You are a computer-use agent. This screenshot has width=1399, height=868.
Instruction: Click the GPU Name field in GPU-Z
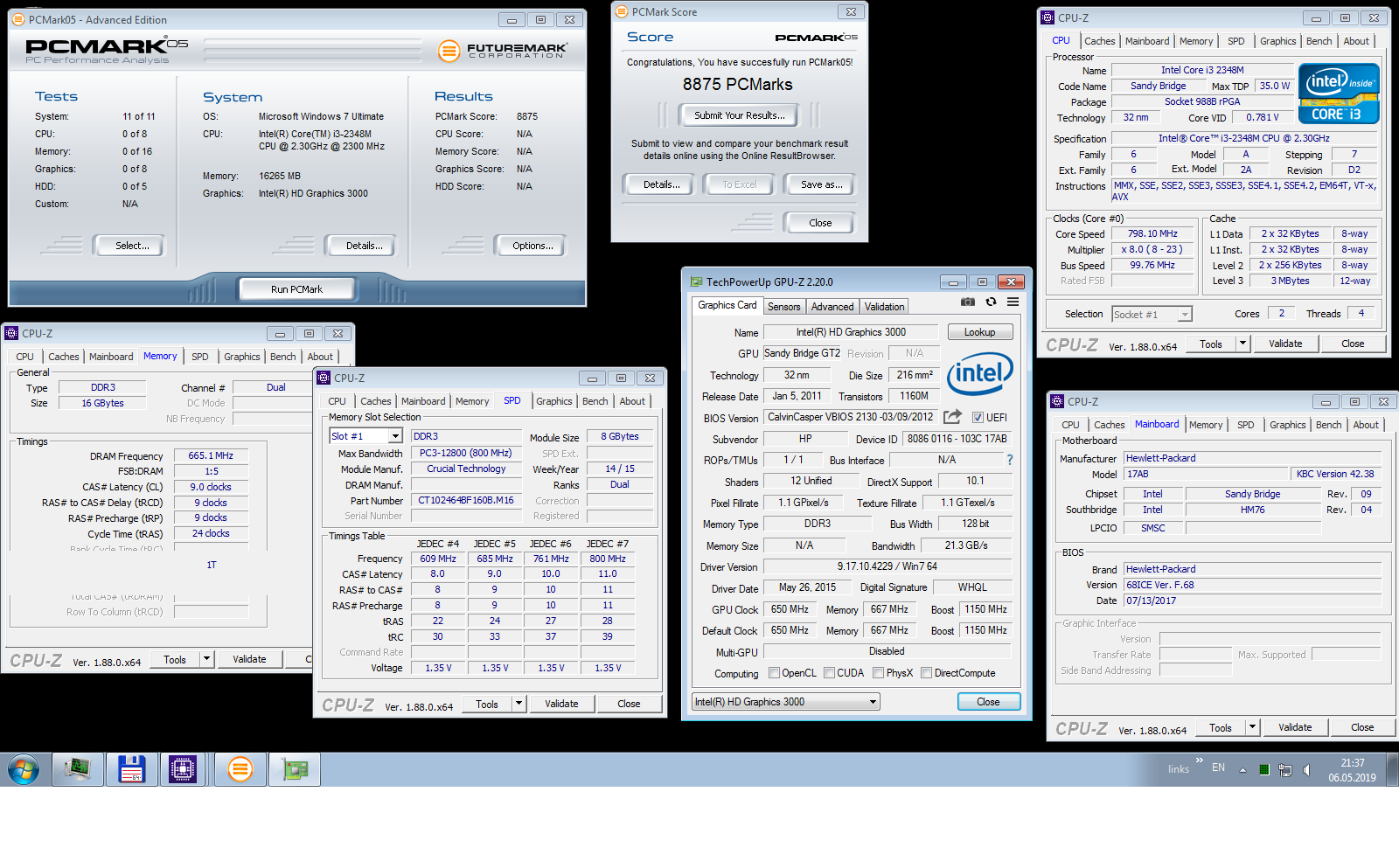(851, 332)
